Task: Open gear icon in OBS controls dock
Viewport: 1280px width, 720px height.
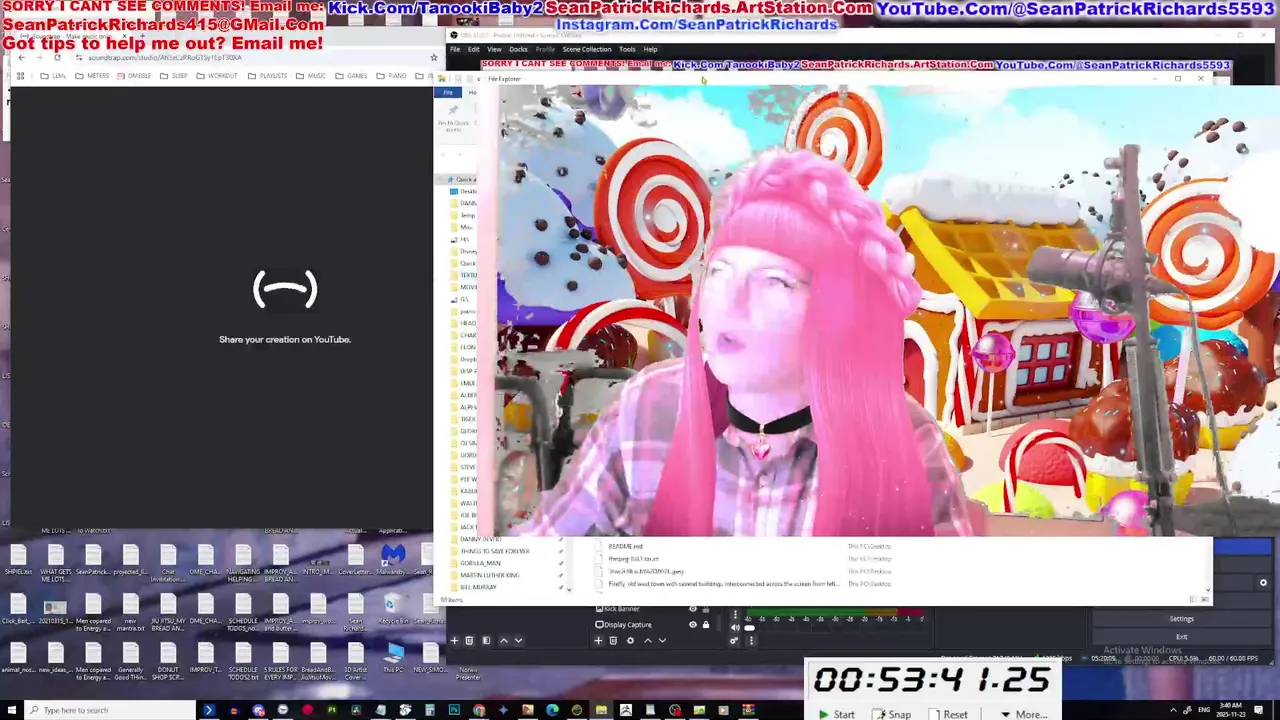Action: click(1263, 583)
